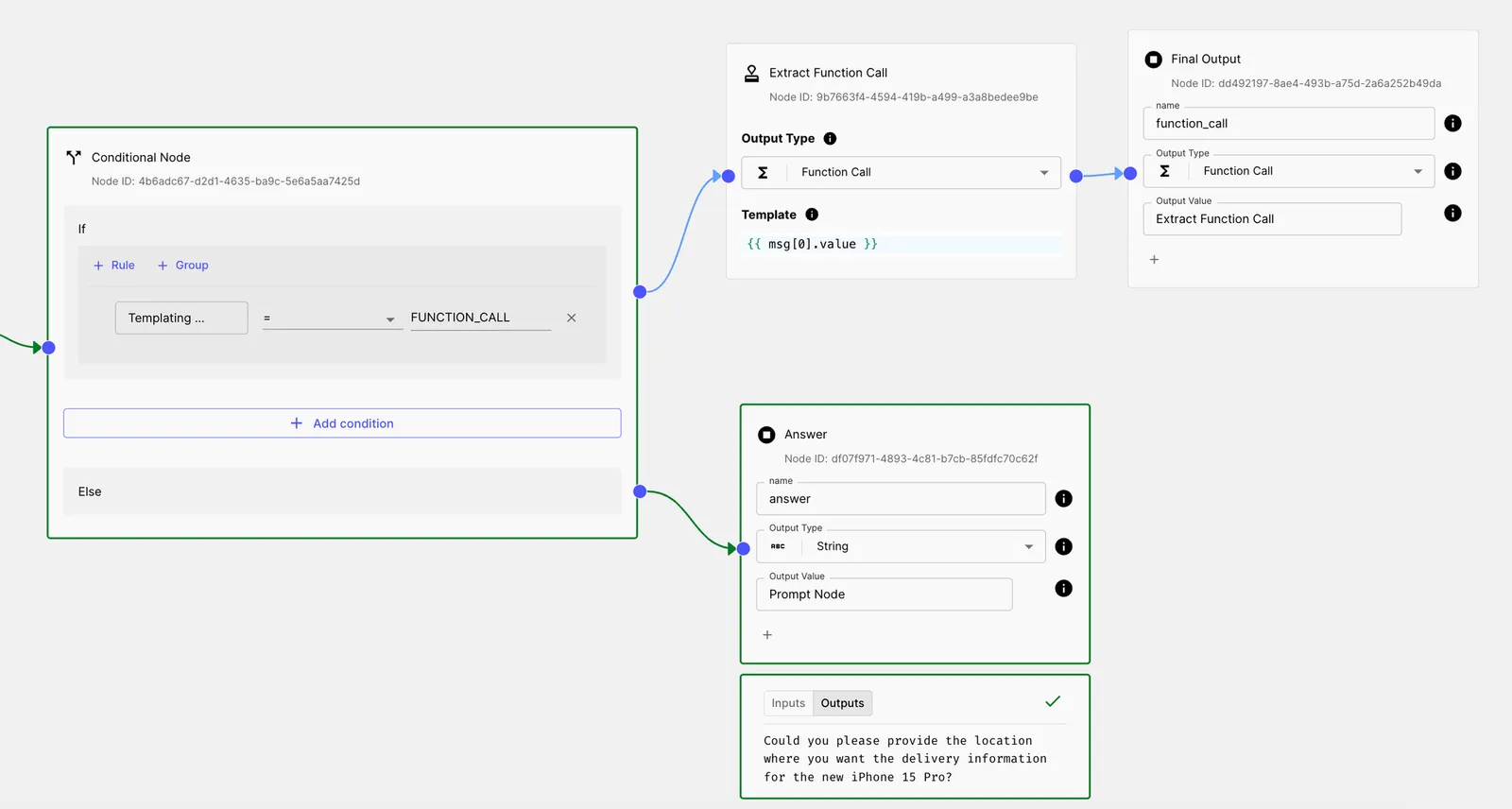This screenshot has height=809, width=1512.
Task: Click the Answer node input port
Action: [744, 548]
